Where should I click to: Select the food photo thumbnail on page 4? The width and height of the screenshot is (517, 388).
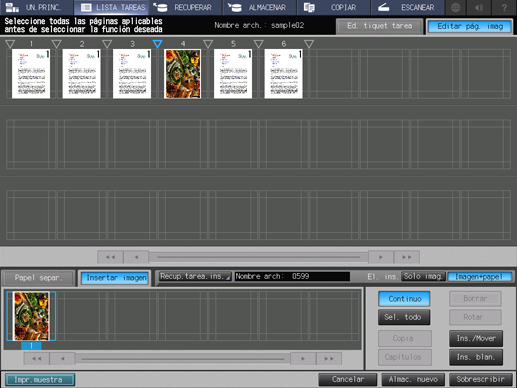pos(183,74)
